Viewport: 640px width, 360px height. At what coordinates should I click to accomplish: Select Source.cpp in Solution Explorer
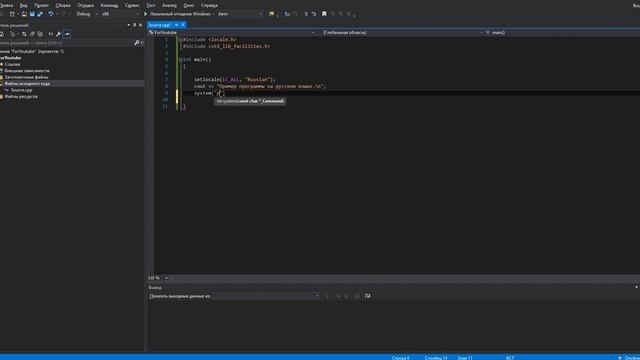(21, 90)
